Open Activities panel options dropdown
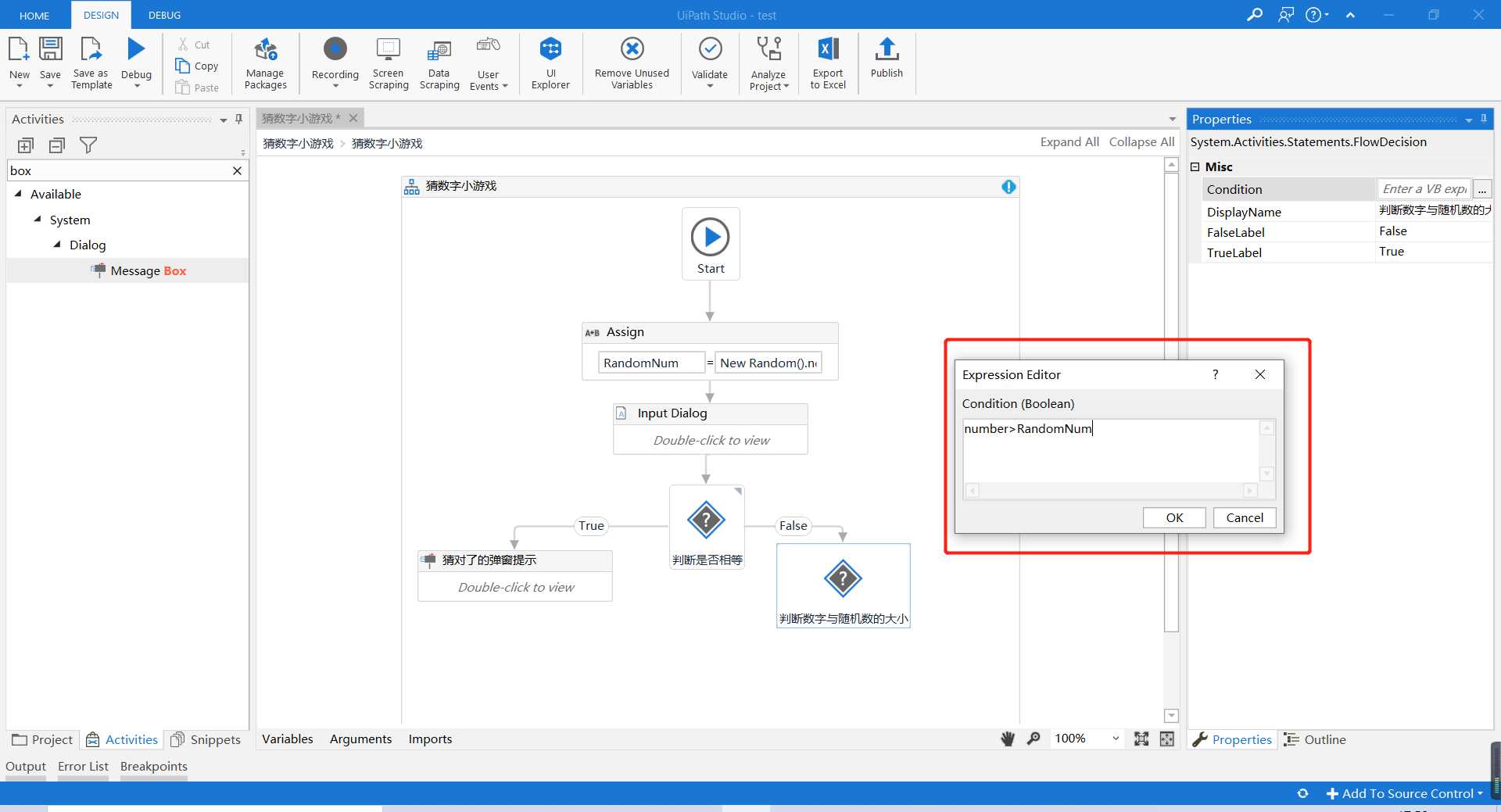 pos(224,120)
